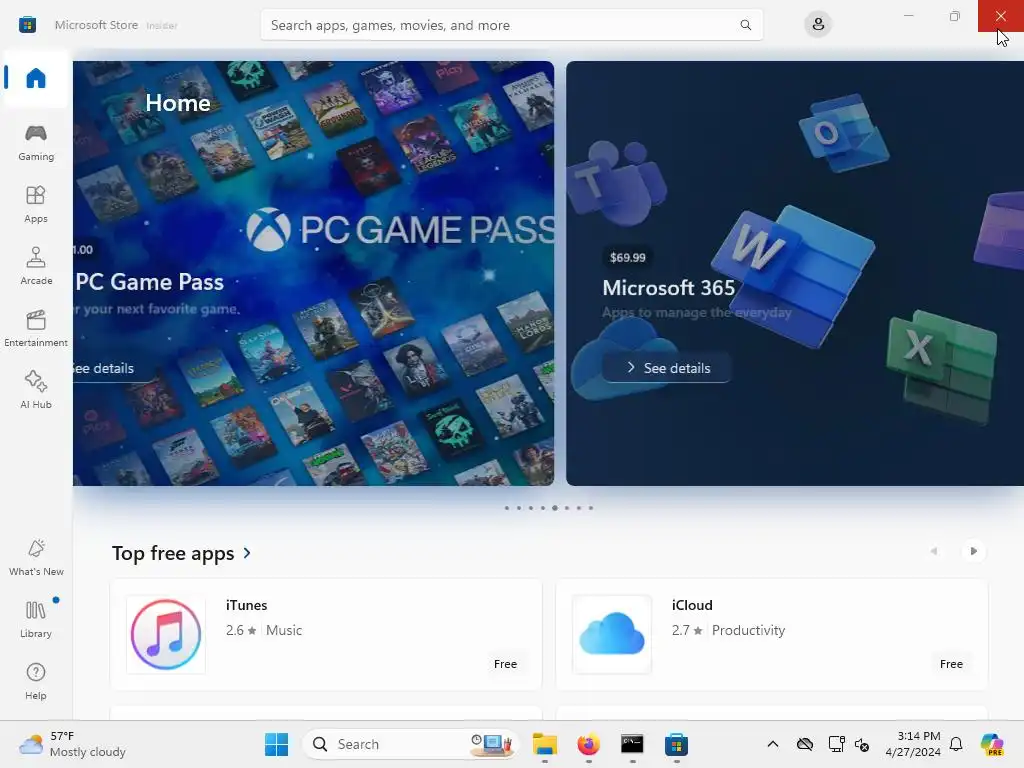Select the active fifth carousel dot

554,508
